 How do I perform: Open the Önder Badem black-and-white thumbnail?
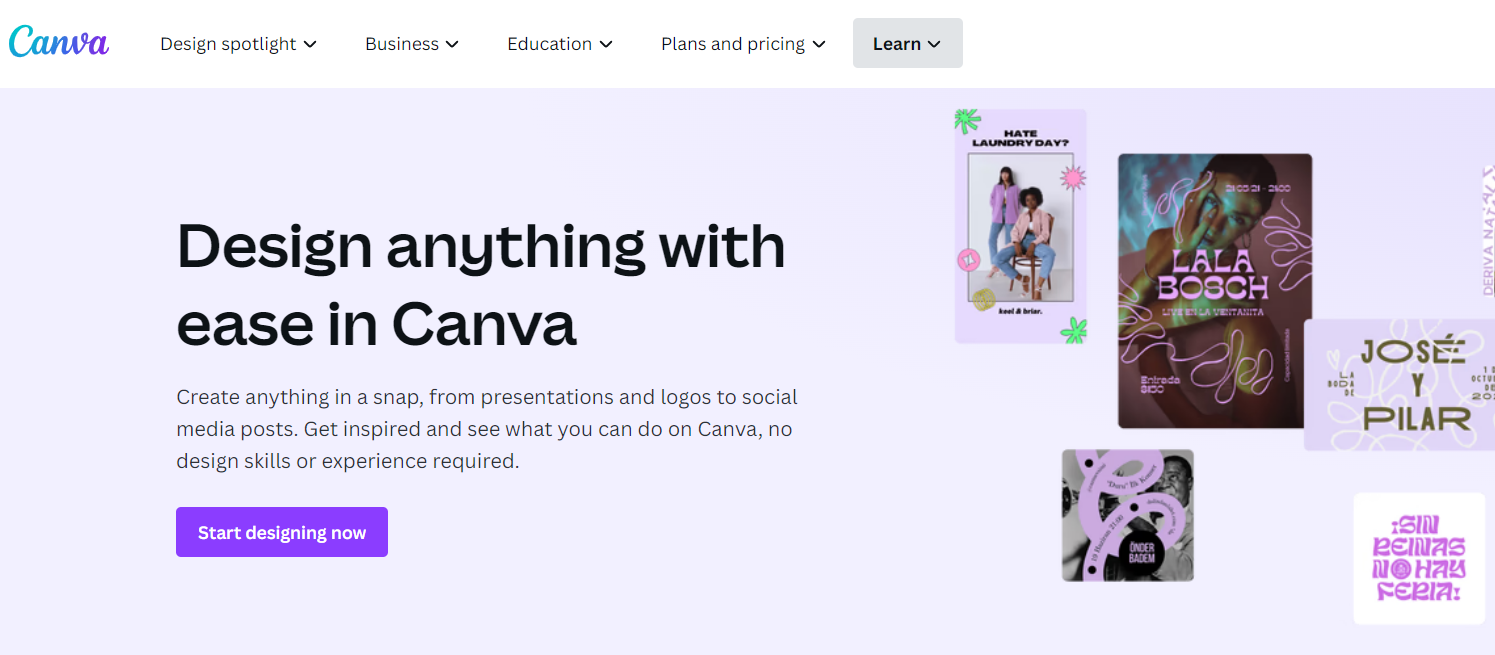pyautogui.click(x=1128, y=515)
